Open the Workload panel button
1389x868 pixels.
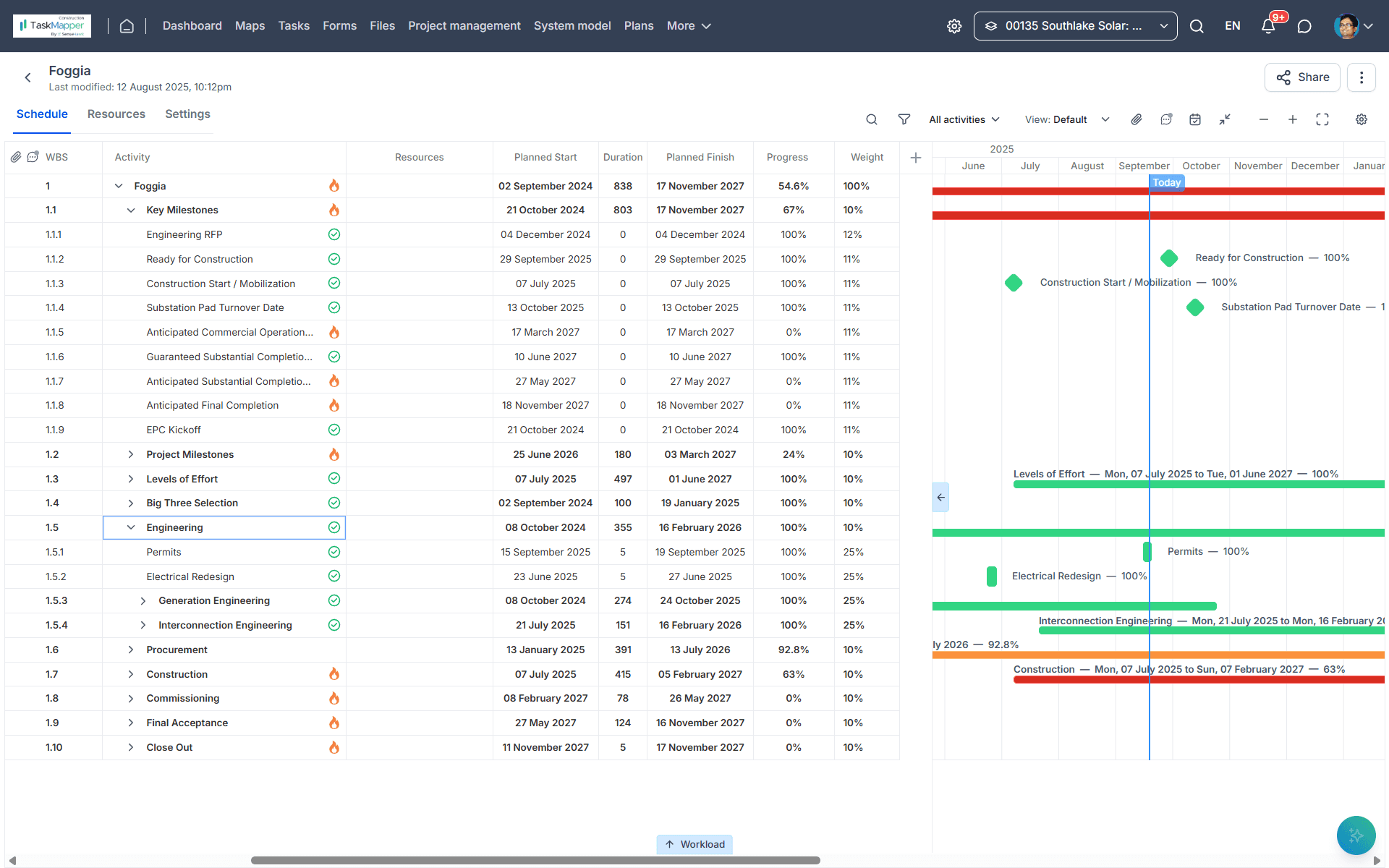694,844
